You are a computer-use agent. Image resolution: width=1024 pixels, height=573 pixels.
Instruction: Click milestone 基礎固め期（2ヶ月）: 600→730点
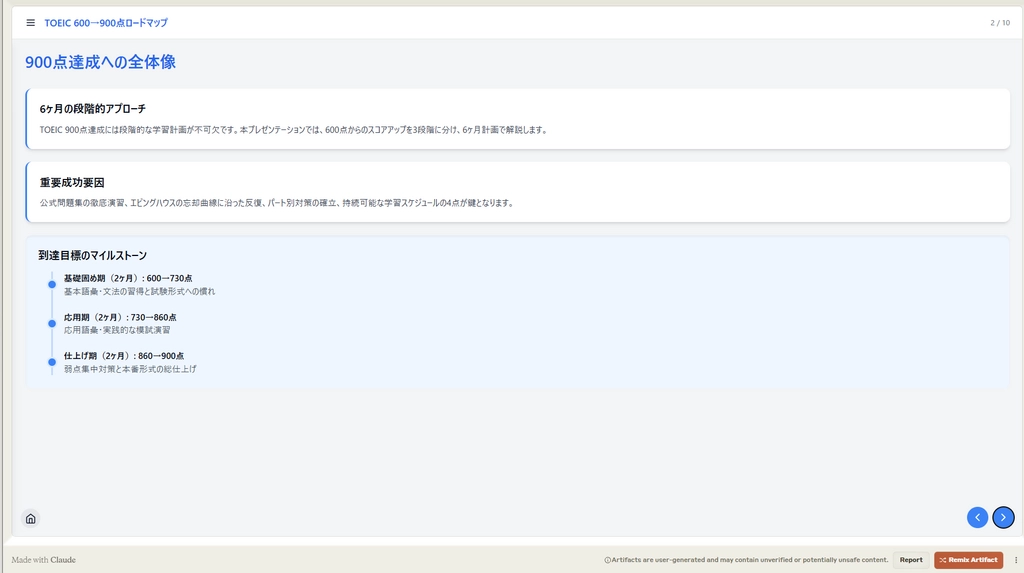coord(128,278)
